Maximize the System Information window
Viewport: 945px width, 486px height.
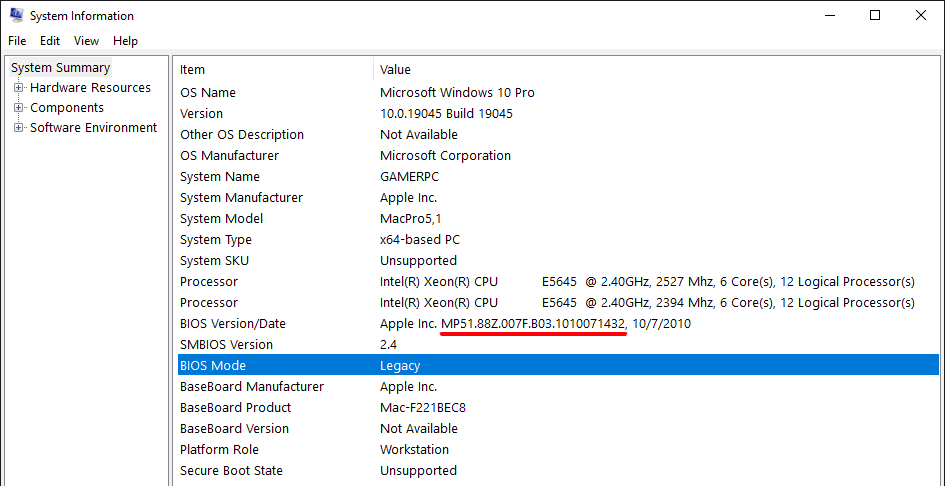point(875,15)
